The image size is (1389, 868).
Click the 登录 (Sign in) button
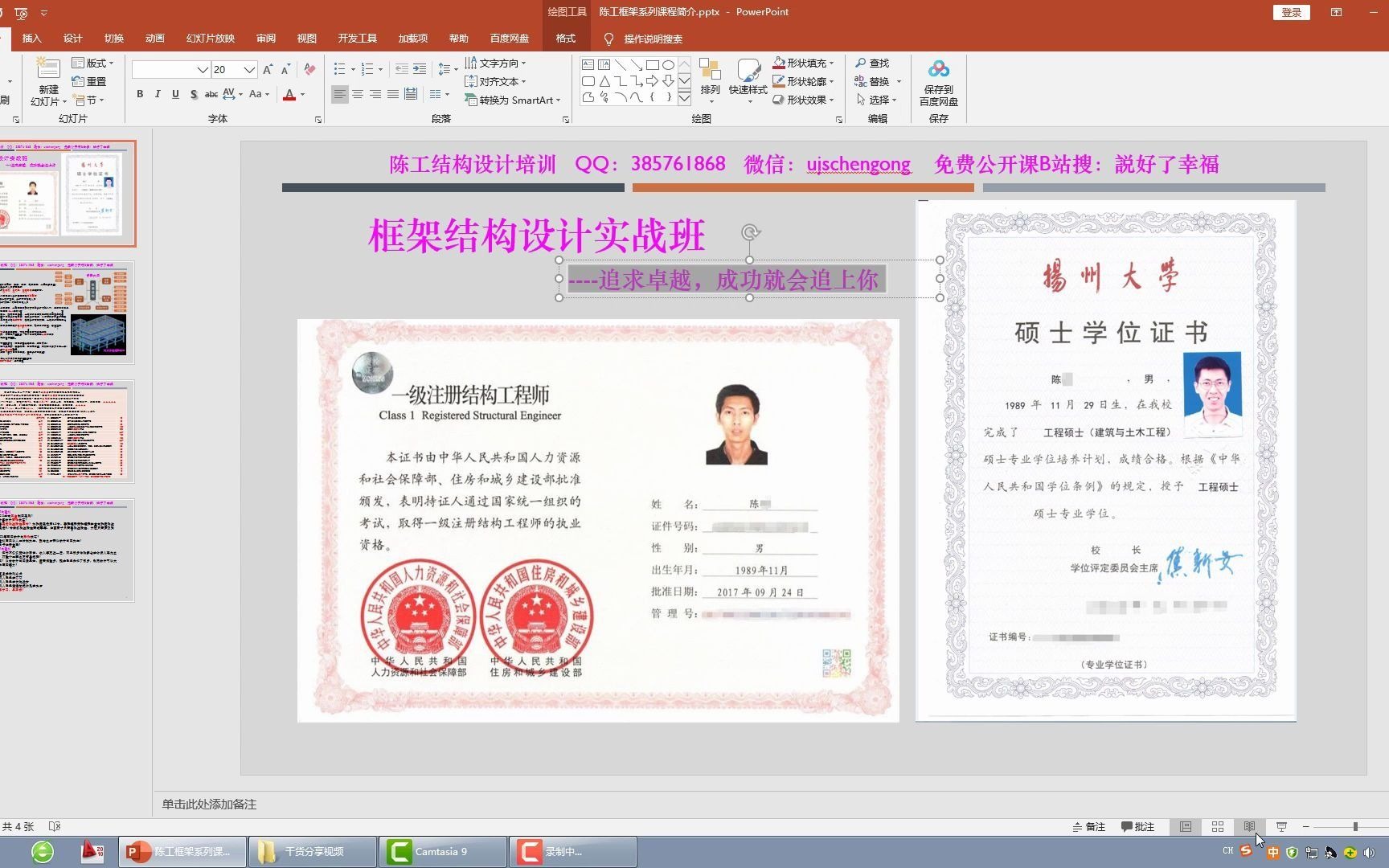pos(1291,12)
